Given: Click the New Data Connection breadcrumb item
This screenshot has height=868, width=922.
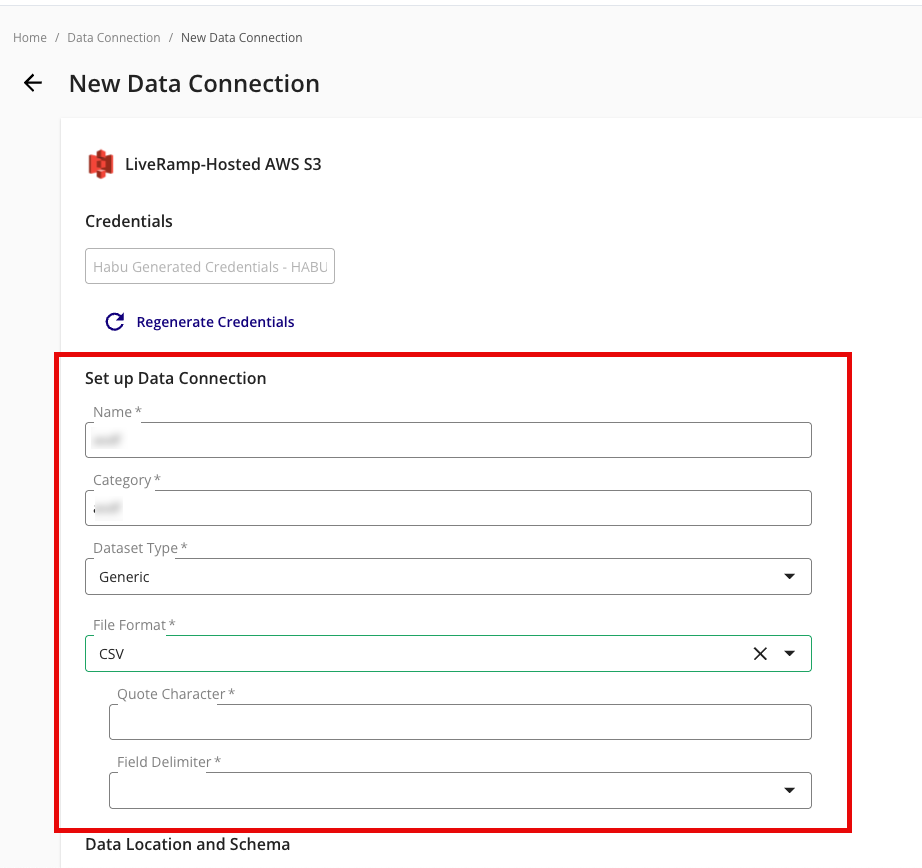Looking at the screenshot, I should [x=241, y=38].
